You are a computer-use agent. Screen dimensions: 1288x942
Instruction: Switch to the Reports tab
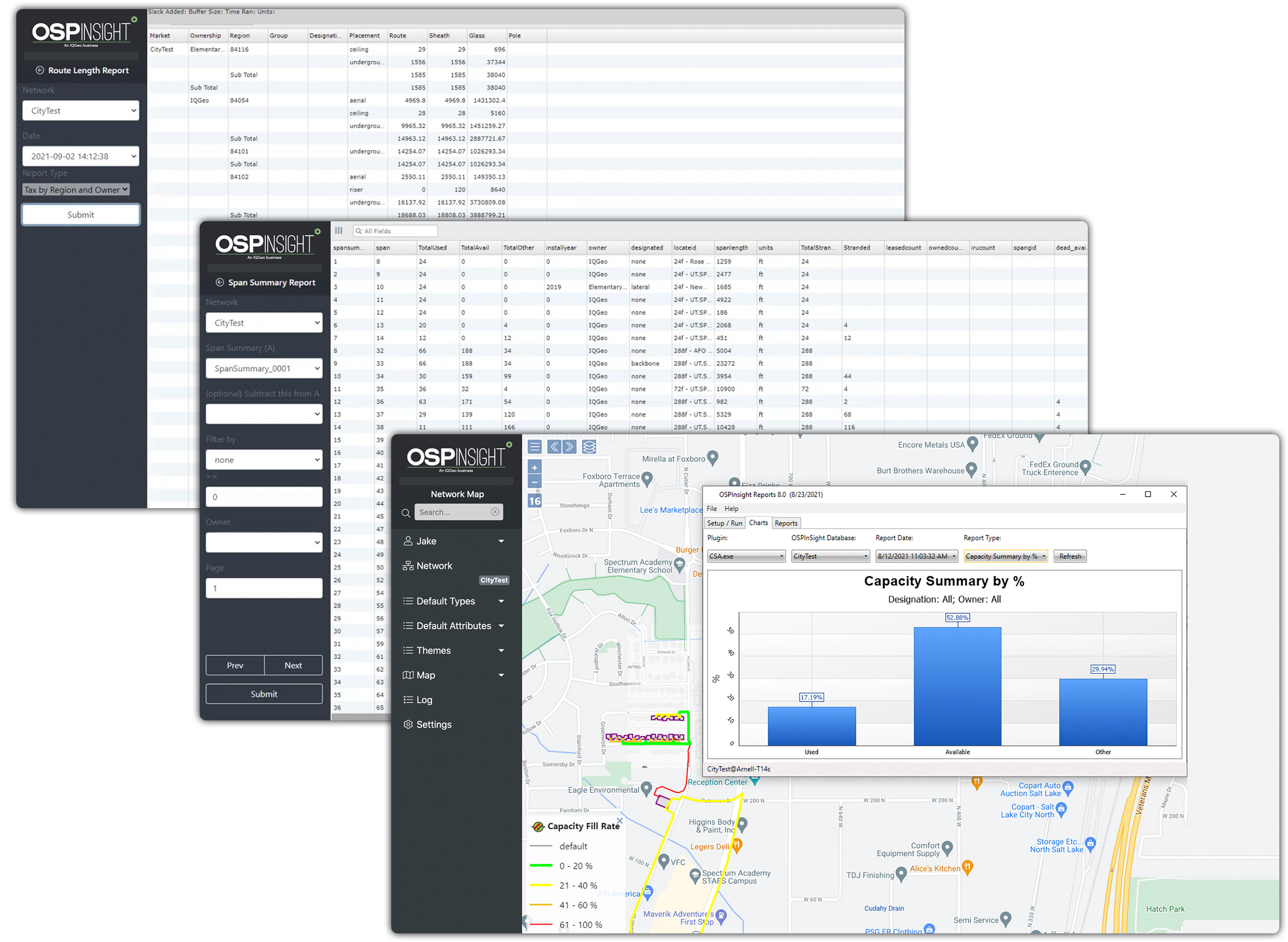[786, 523]
